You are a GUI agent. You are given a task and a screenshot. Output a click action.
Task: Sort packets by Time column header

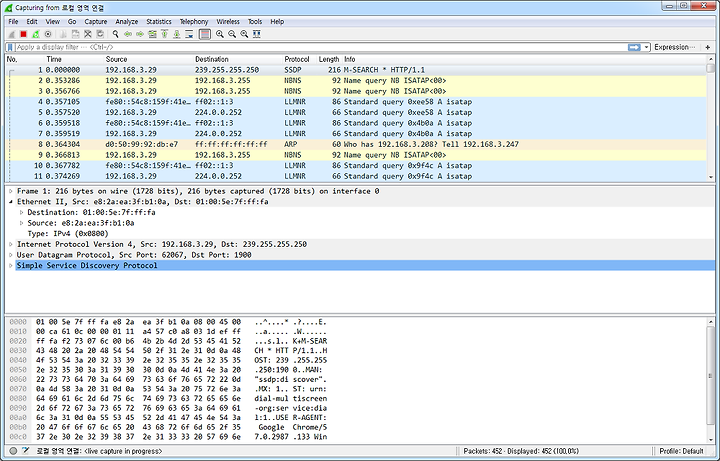point(54,59)
